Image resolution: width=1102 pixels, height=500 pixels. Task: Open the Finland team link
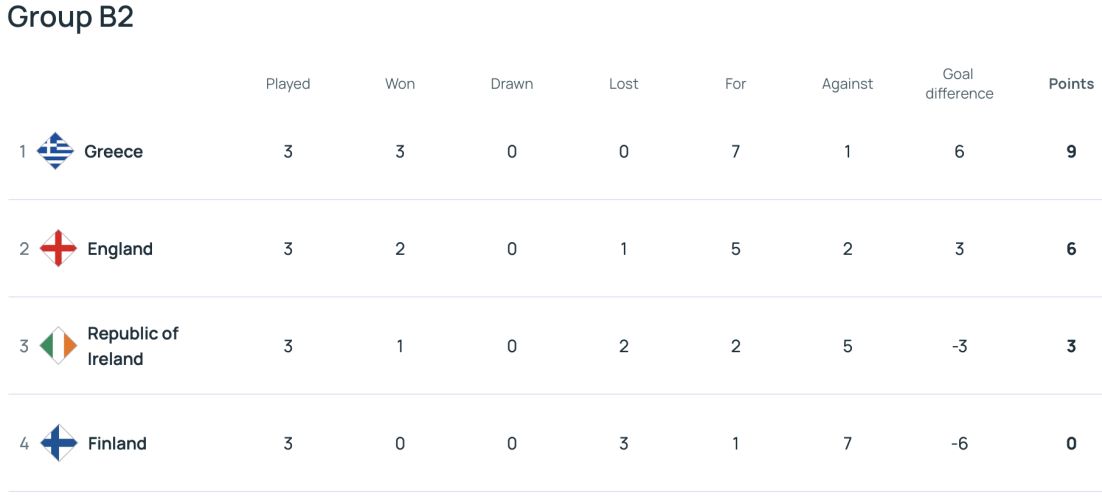coord(117,444)
